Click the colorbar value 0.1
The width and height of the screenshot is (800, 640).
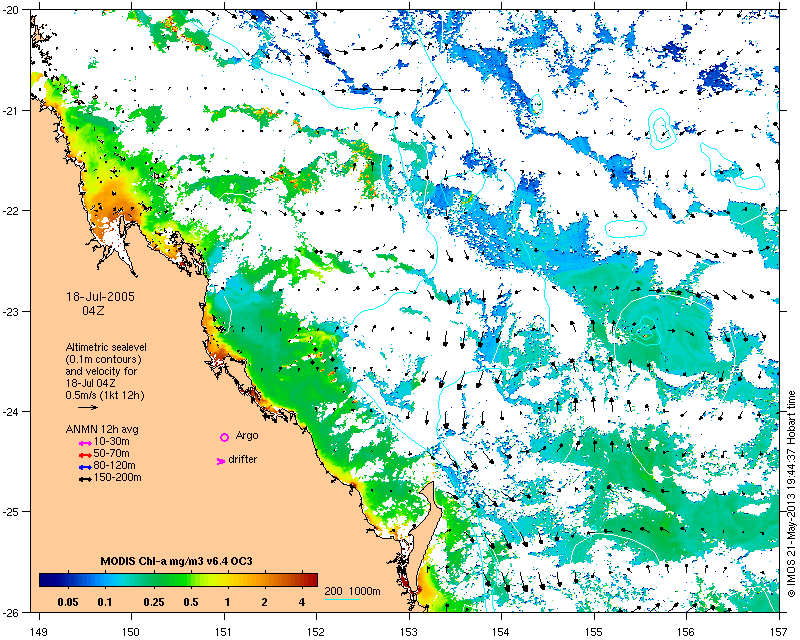point(105,602)
